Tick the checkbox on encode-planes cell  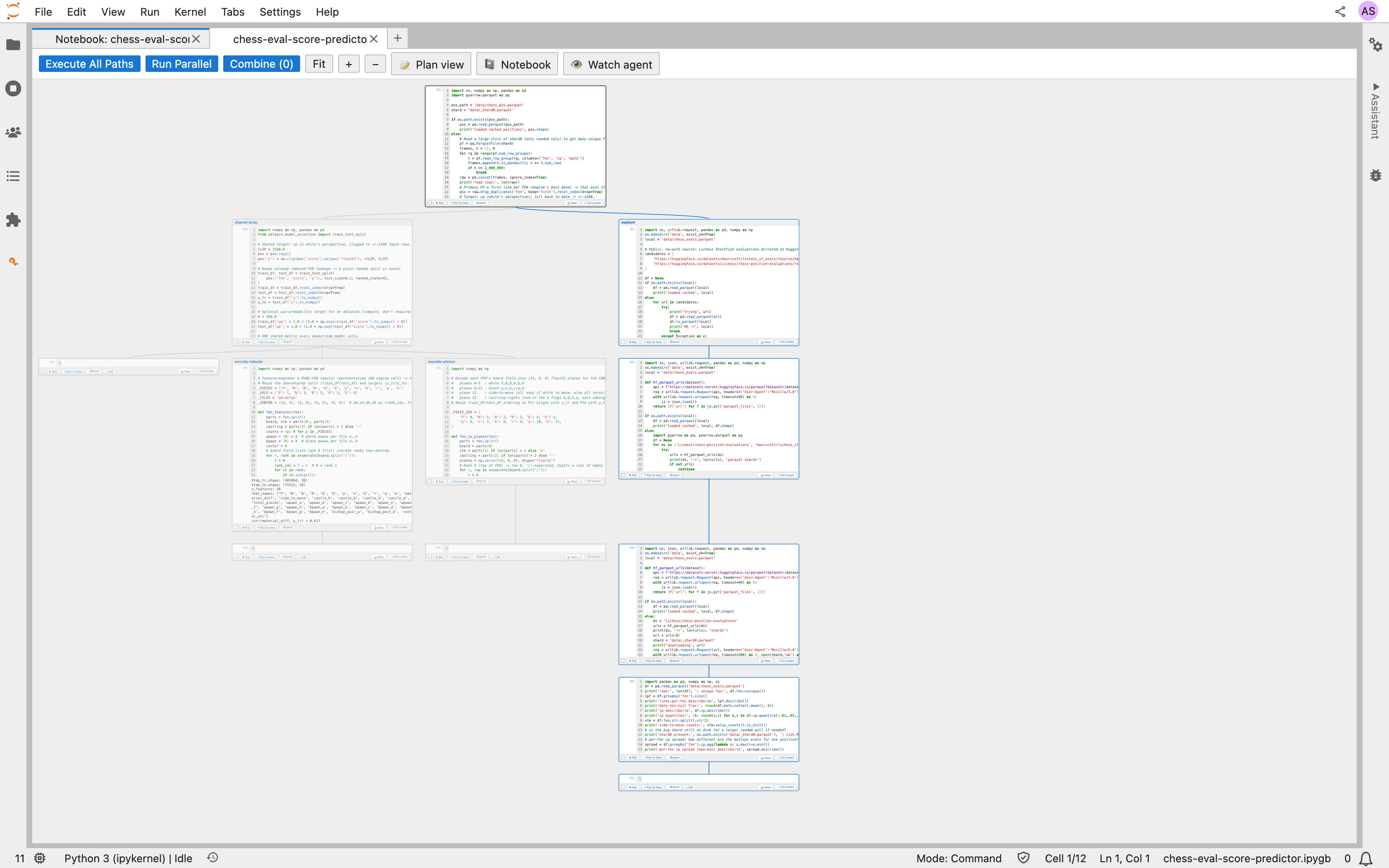click(430, 481)
